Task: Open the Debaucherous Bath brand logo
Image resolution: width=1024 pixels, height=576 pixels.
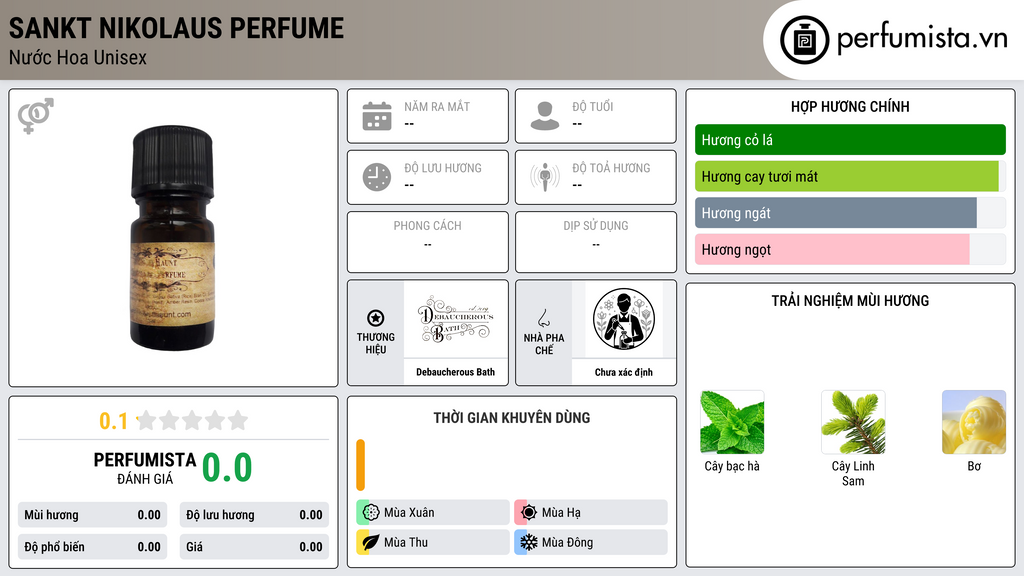Action: pos(456,319)
